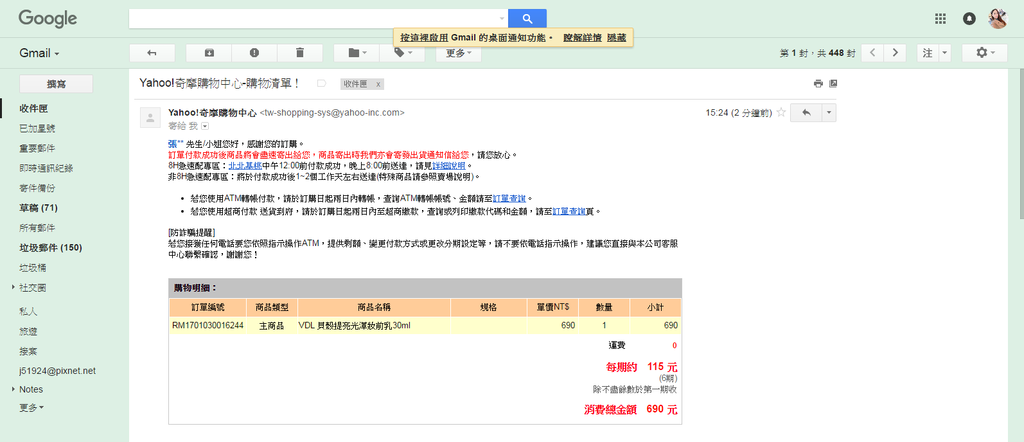This screenshot has height=442, width=1024.
Task: Open Google notifications bell
Action: click(x=970, y=19)
